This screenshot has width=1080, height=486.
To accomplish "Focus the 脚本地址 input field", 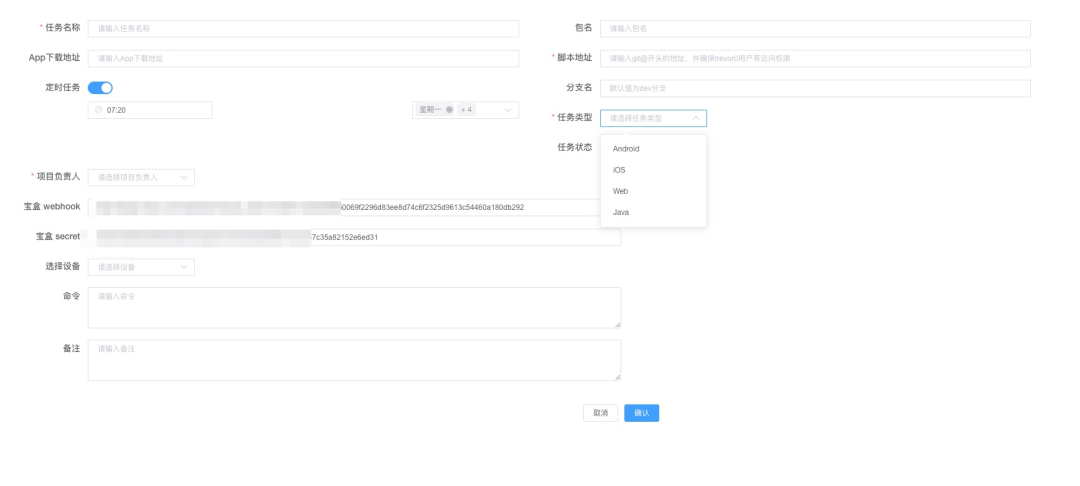I will [816, 59].
